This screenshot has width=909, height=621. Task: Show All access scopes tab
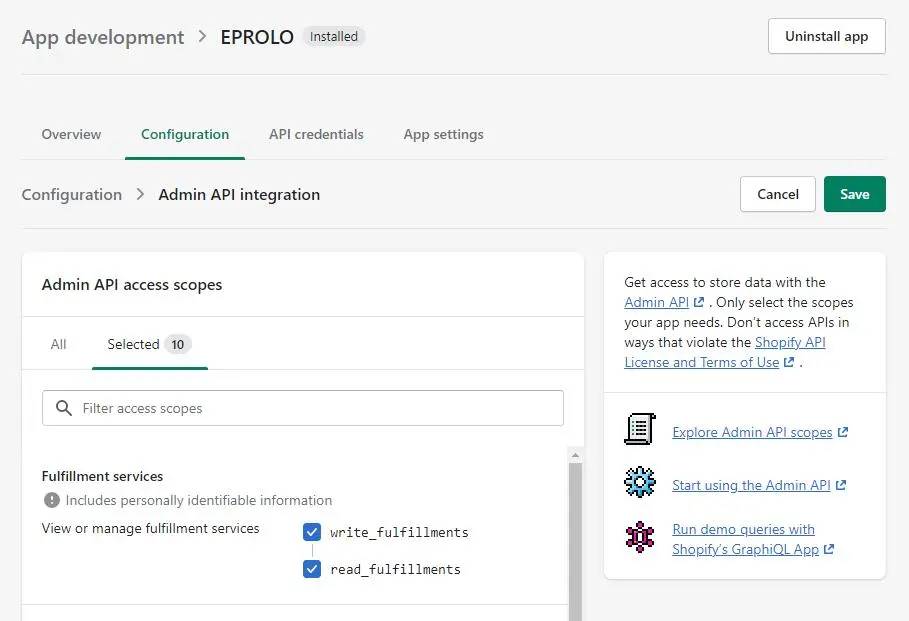pos(59,344)
